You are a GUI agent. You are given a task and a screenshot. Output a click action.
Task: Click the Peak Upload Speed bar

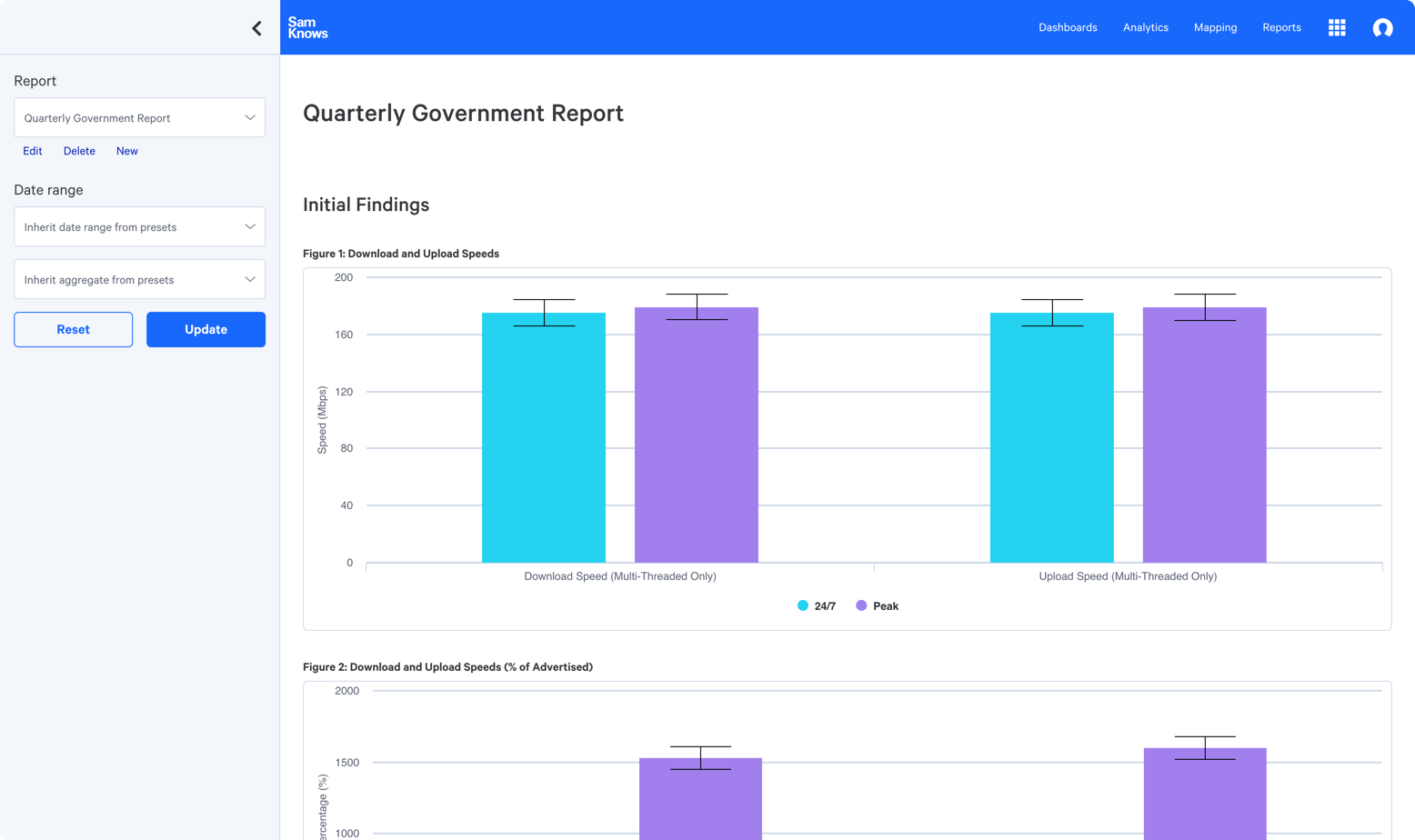click(x=1205, y=435)
